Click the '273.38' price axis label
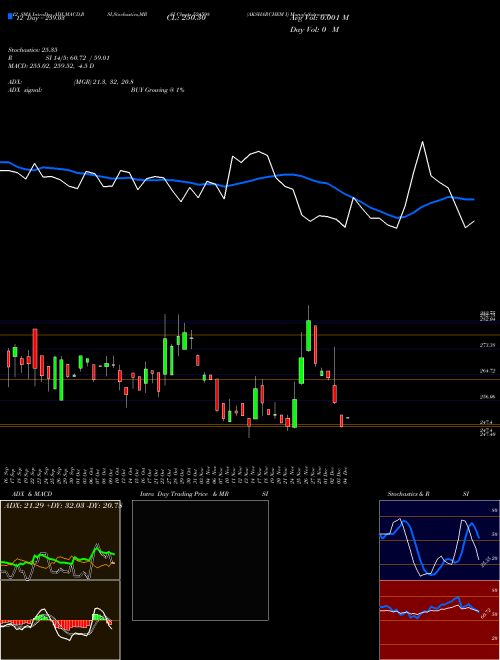The height and width of the screenshot is (660, 500). pos(487,345)
